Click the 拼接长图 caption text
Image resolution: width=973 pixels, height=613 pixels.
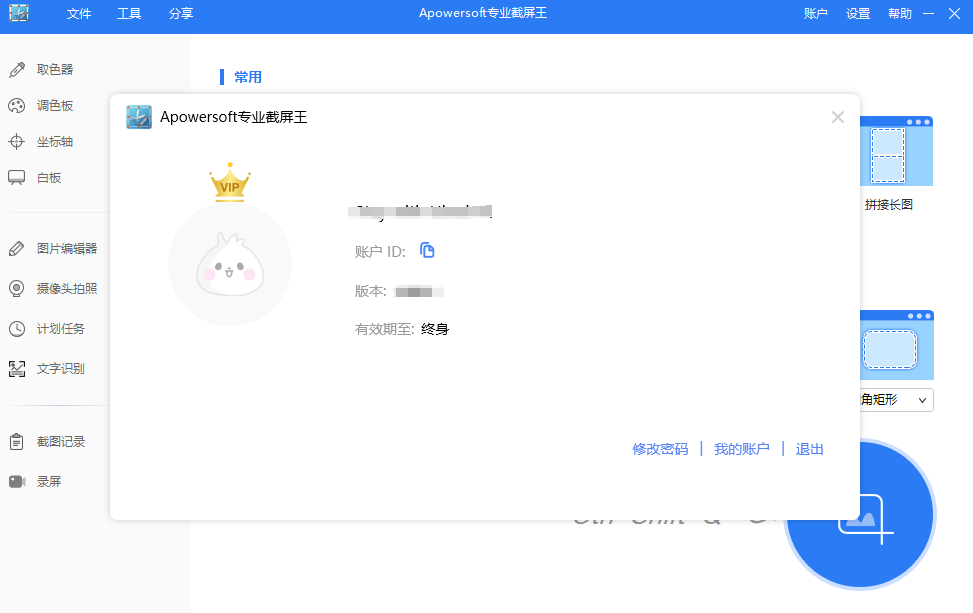(x=889, y=205)
